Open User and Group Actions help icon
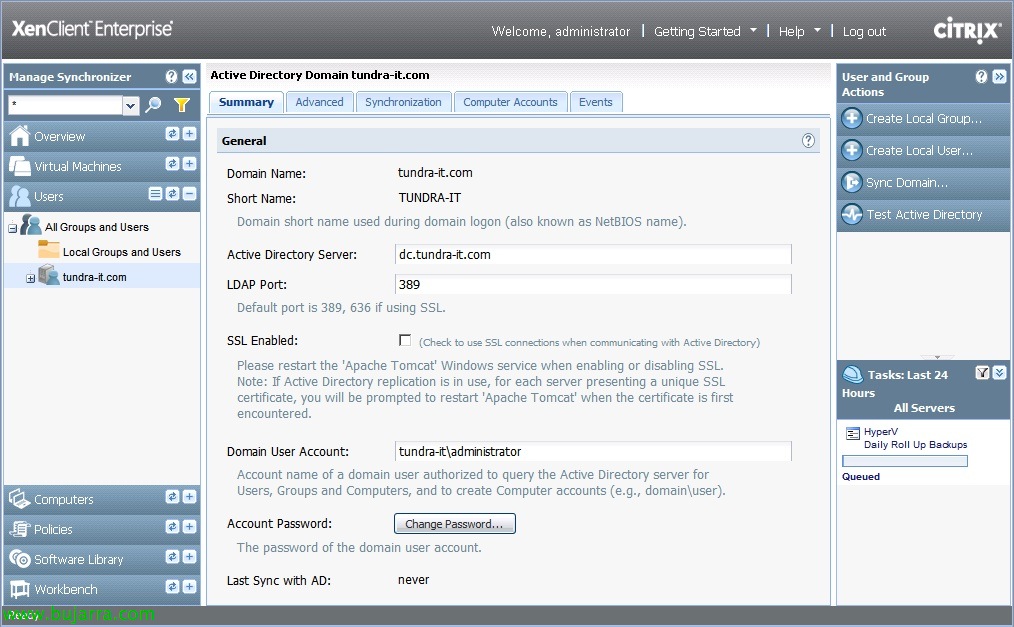Viewport: 1014px width, 627px height. coord(982,77)
